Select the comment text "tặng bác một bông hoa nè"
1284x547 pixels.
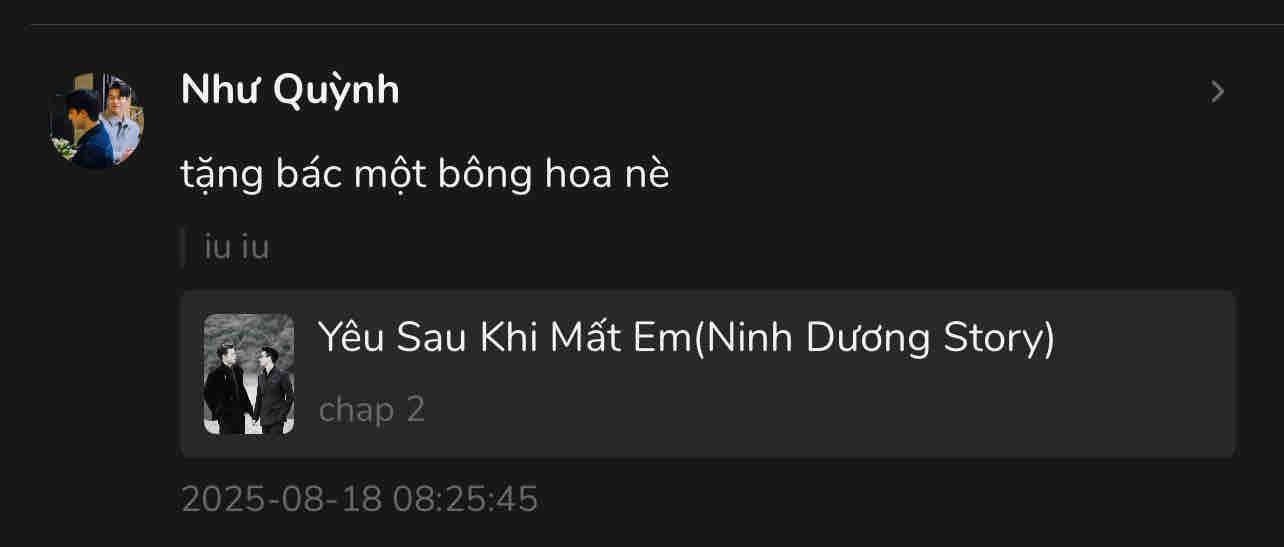click(425, 175)
